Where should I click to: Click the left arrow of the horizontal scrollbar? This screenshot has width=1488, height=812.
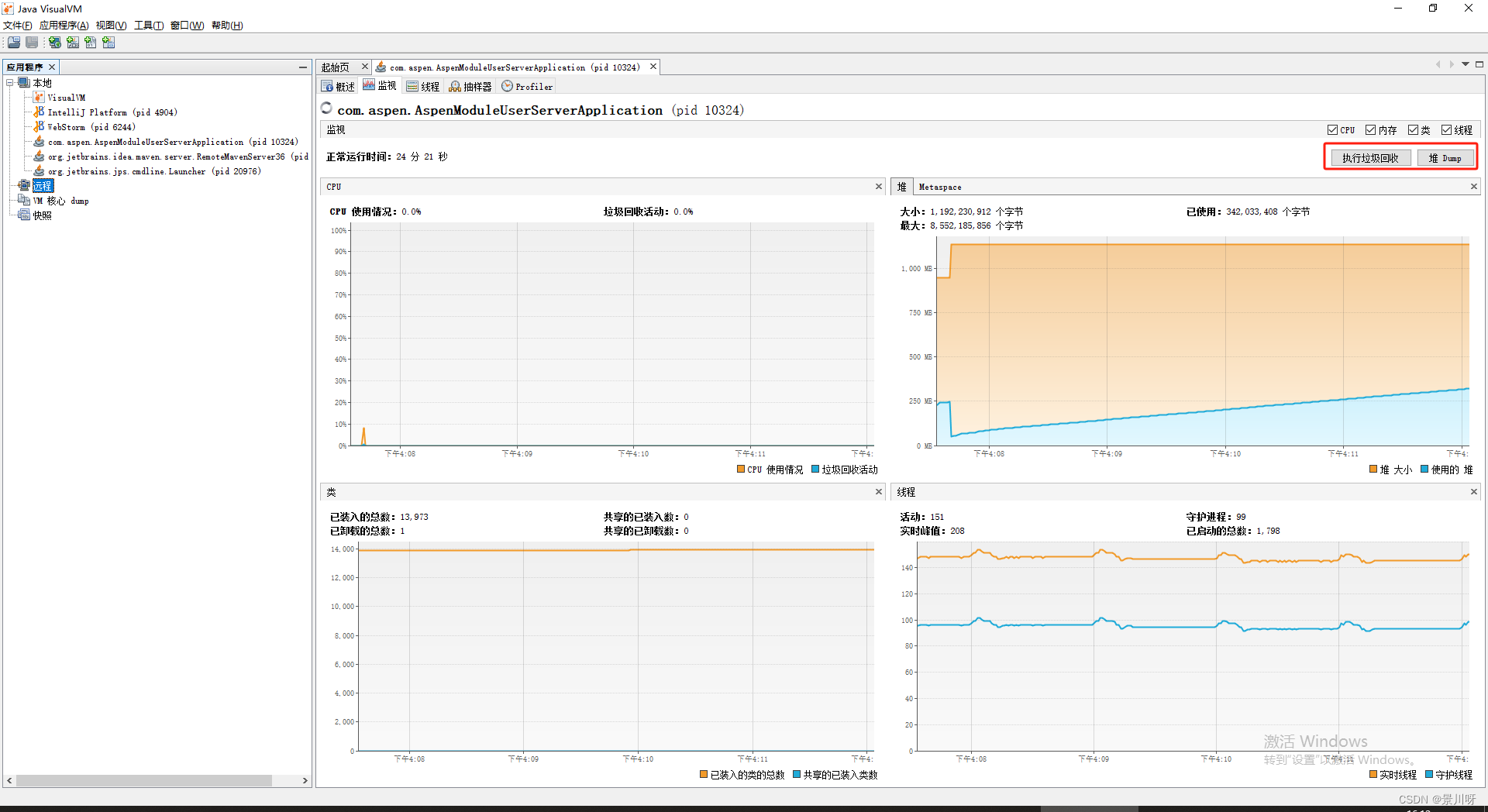(9, 781)
